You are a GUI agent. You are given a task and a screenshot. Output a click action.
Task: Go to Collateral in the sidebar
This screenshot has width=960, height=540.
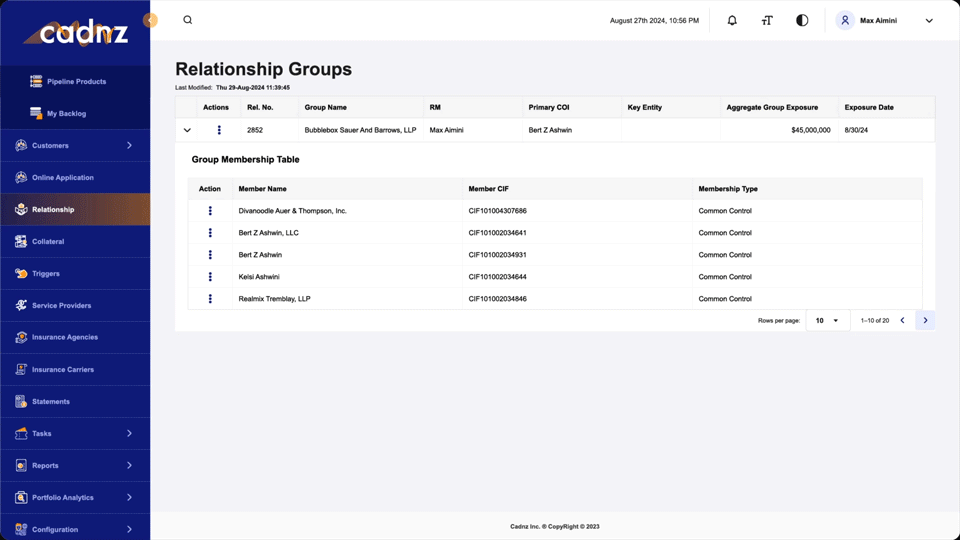click(x=48, y=242)
